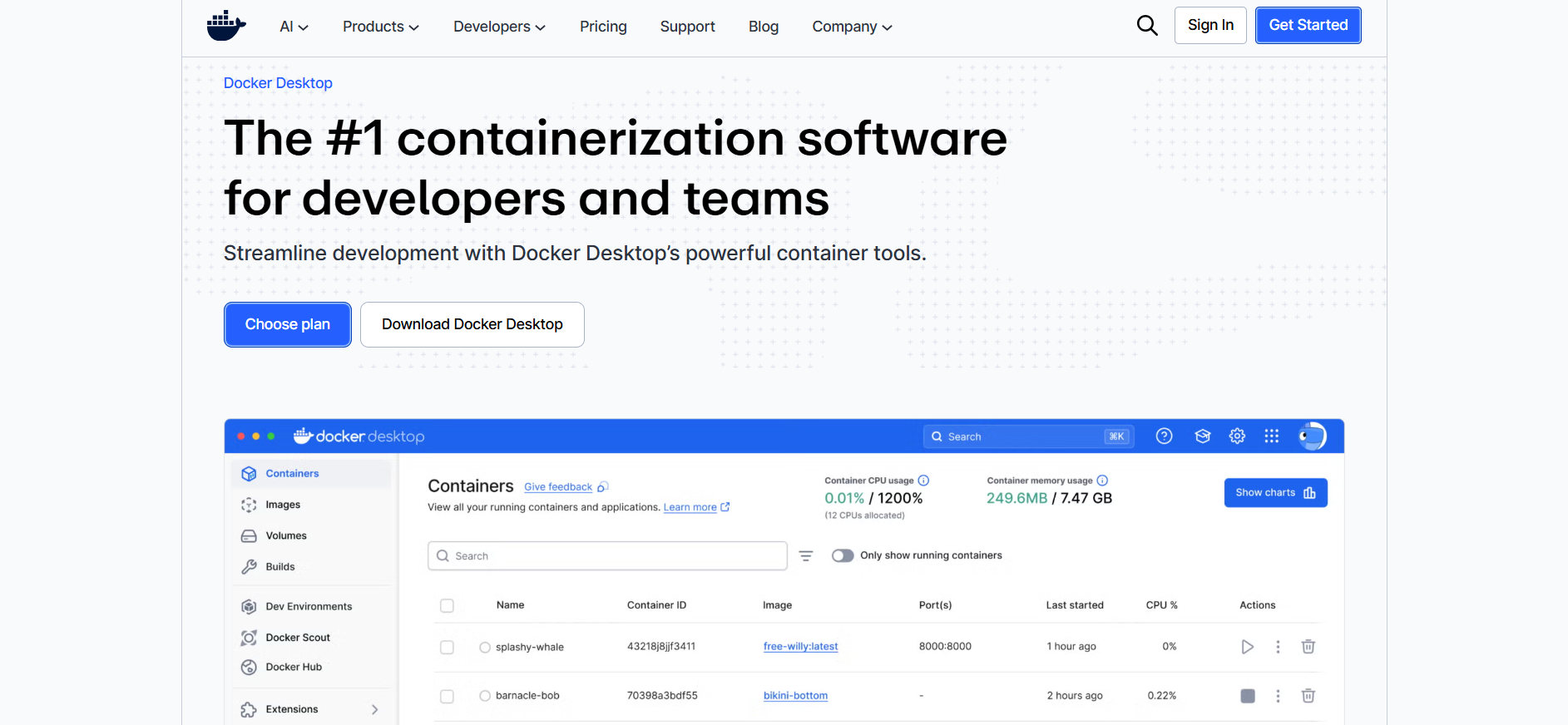The image size is (1568, 725).
Task: Start the splashy-whale container with play icon
Action: pos(1248,647)
